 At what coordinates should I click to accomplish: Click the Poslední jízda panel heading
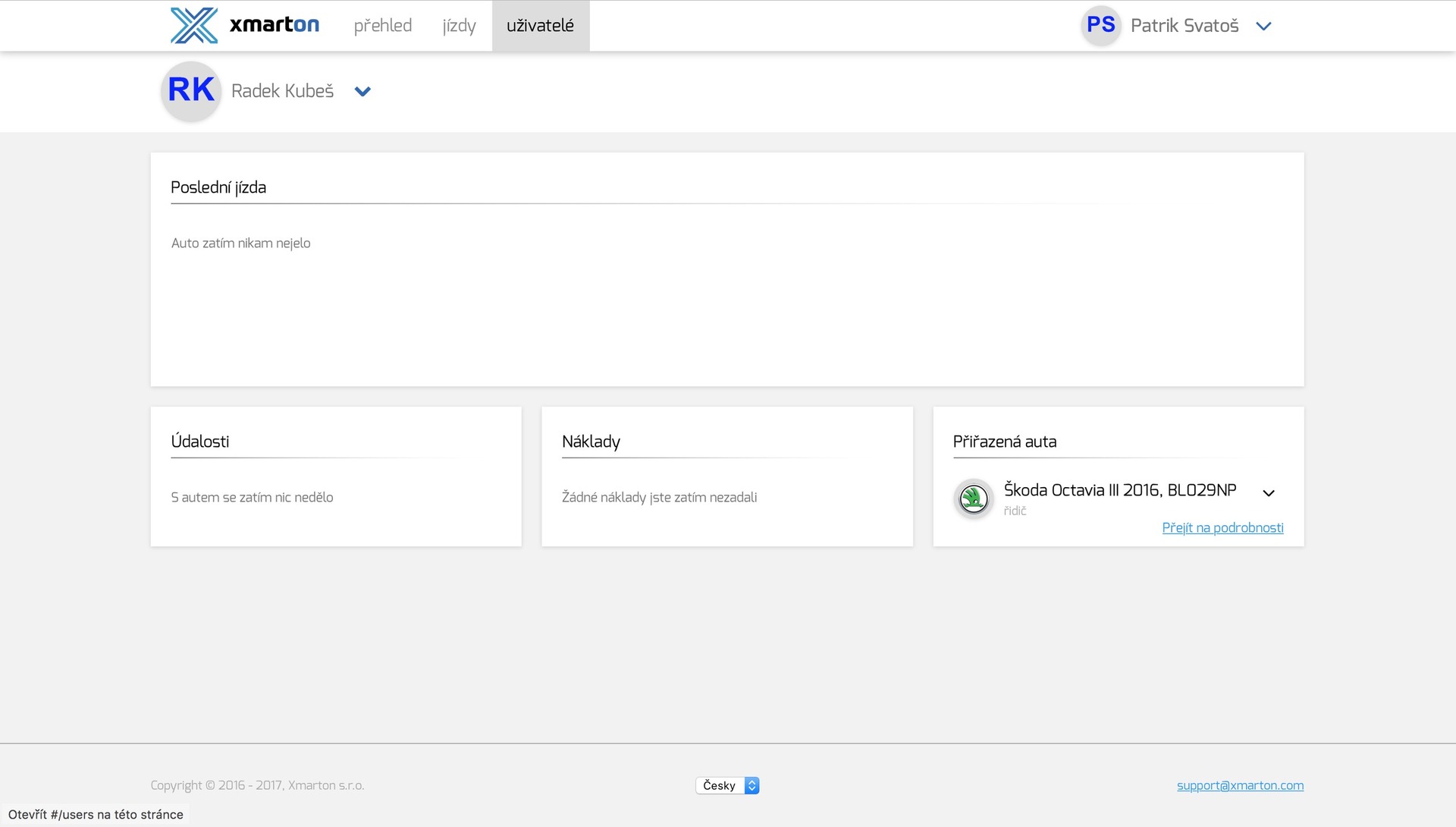(x=218, y=187)
